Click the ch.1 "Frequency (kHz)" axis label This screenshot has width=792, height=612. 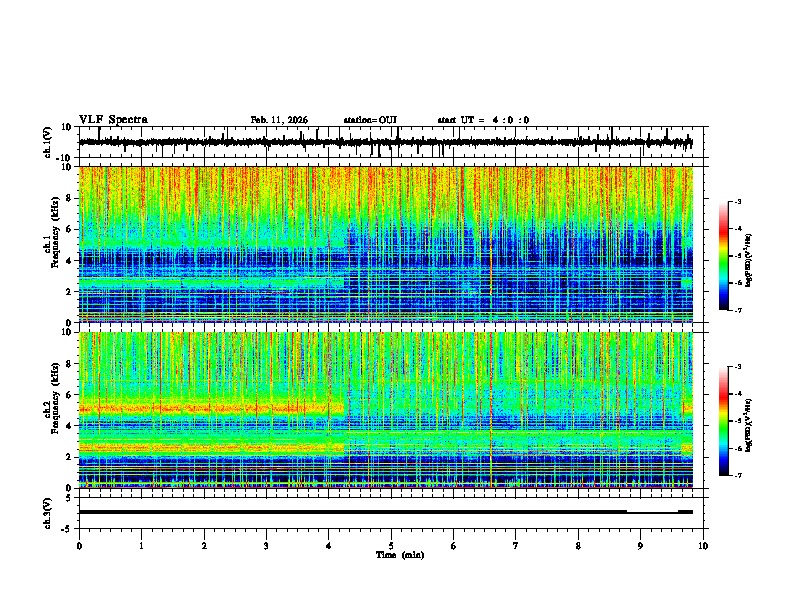[56, 232]
